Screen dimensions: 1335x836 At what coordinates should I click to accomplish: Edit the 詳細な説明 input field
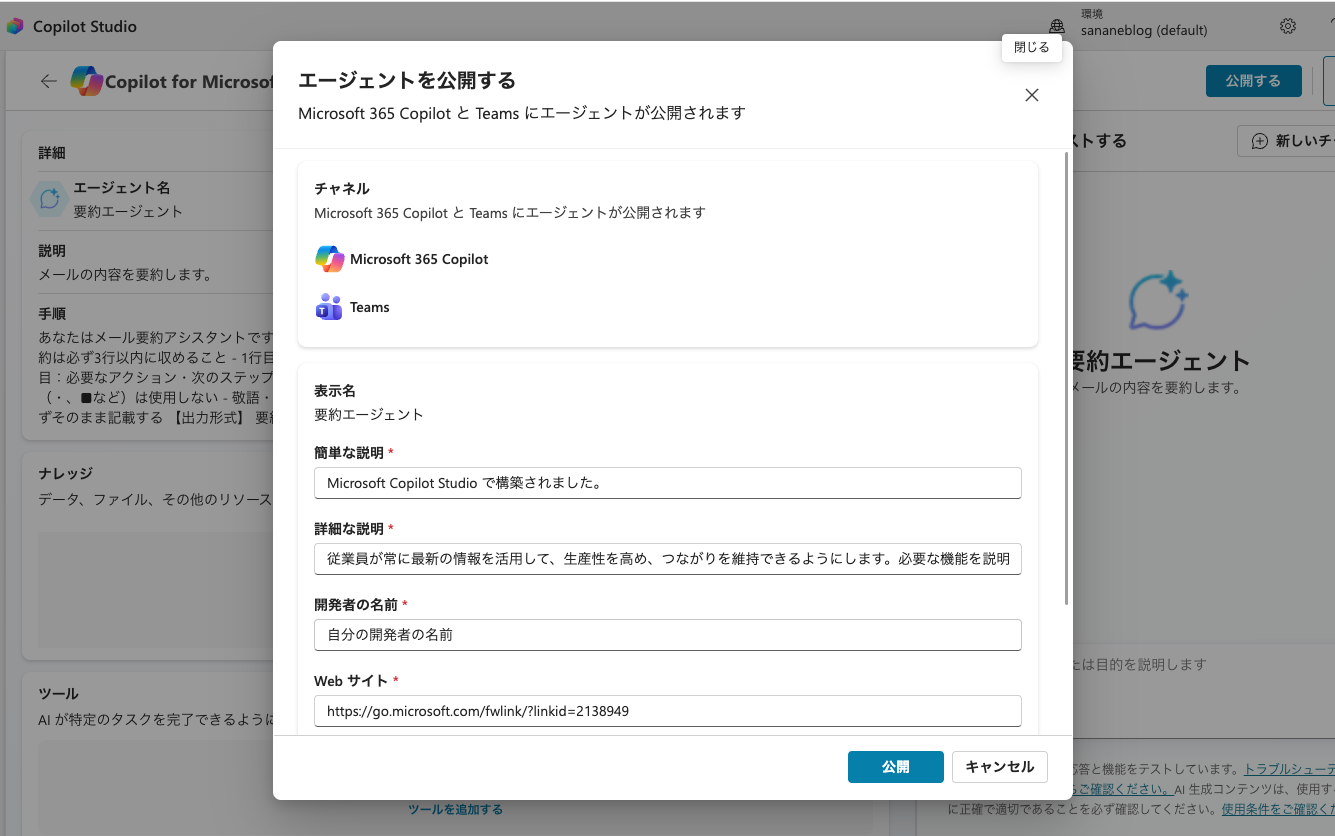pyautogui.click(x=667, y=559)
